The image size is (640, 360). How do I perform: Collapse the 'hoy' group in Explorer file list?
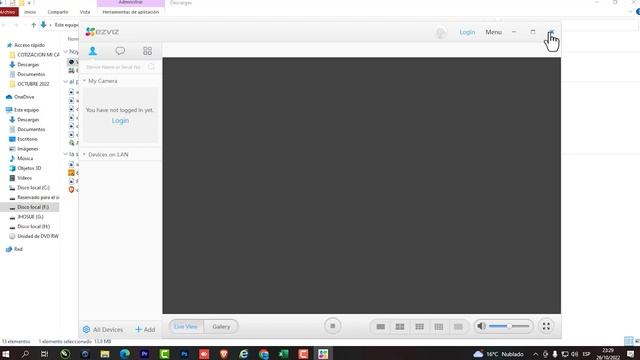click(x=66, y=52)
